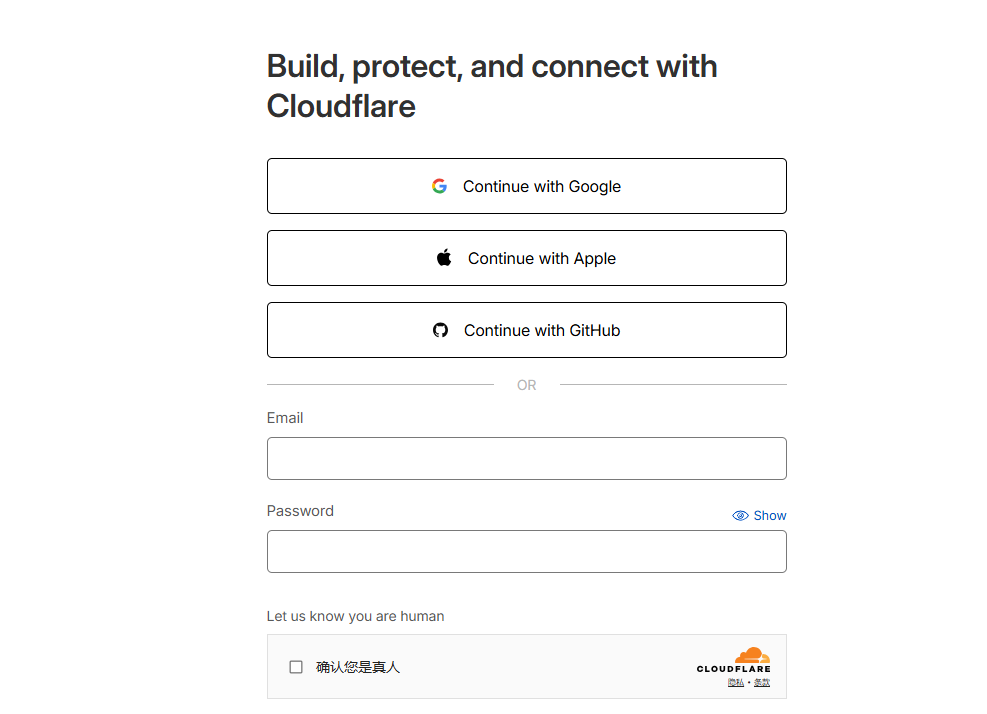The image size is (987, 714).
Task: Click the Google logo icon
Action: [439, 186]
